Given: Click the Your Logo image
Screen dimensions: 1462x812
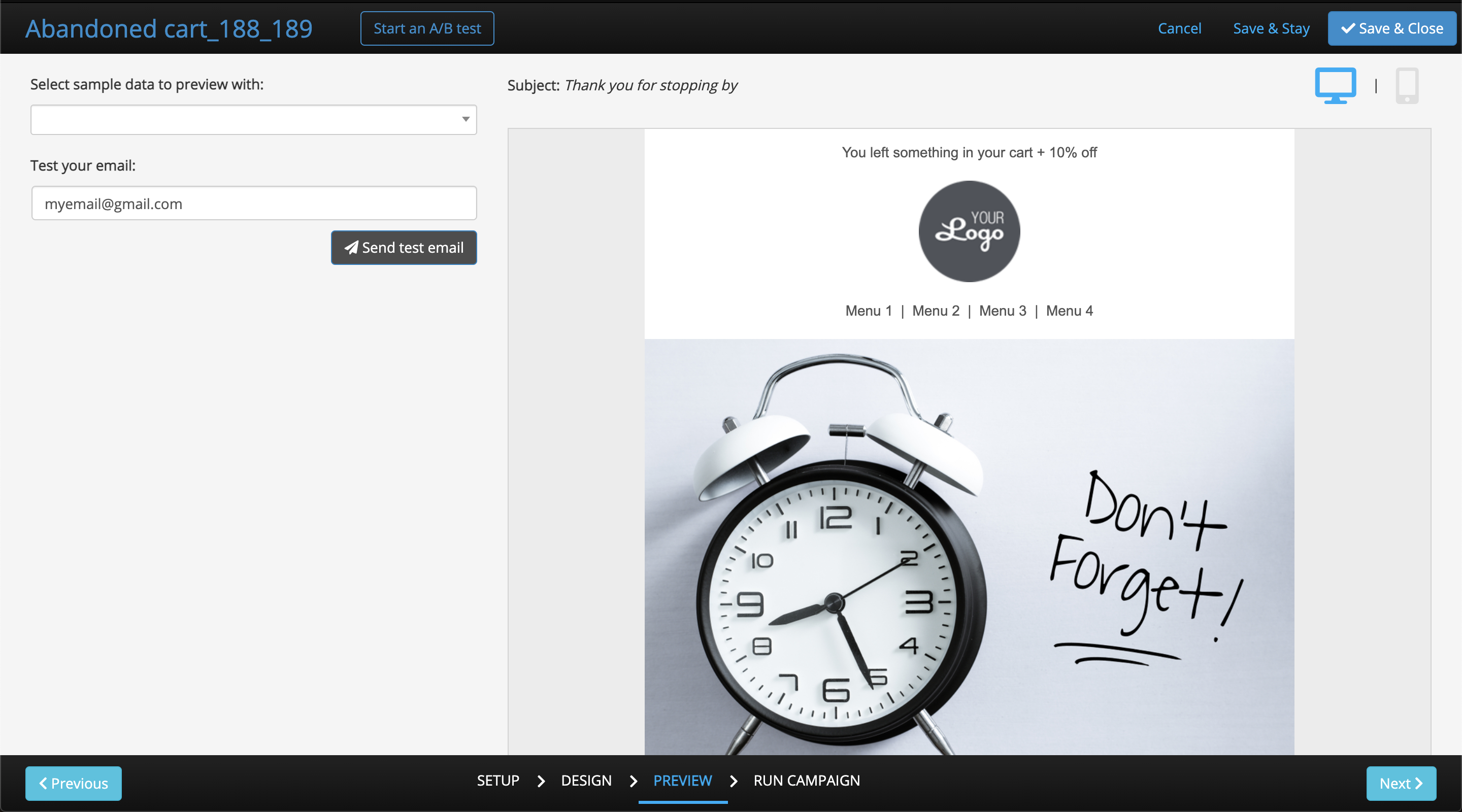Looking at the screenshot, I should pyautogui.click(x=969, y=231).
